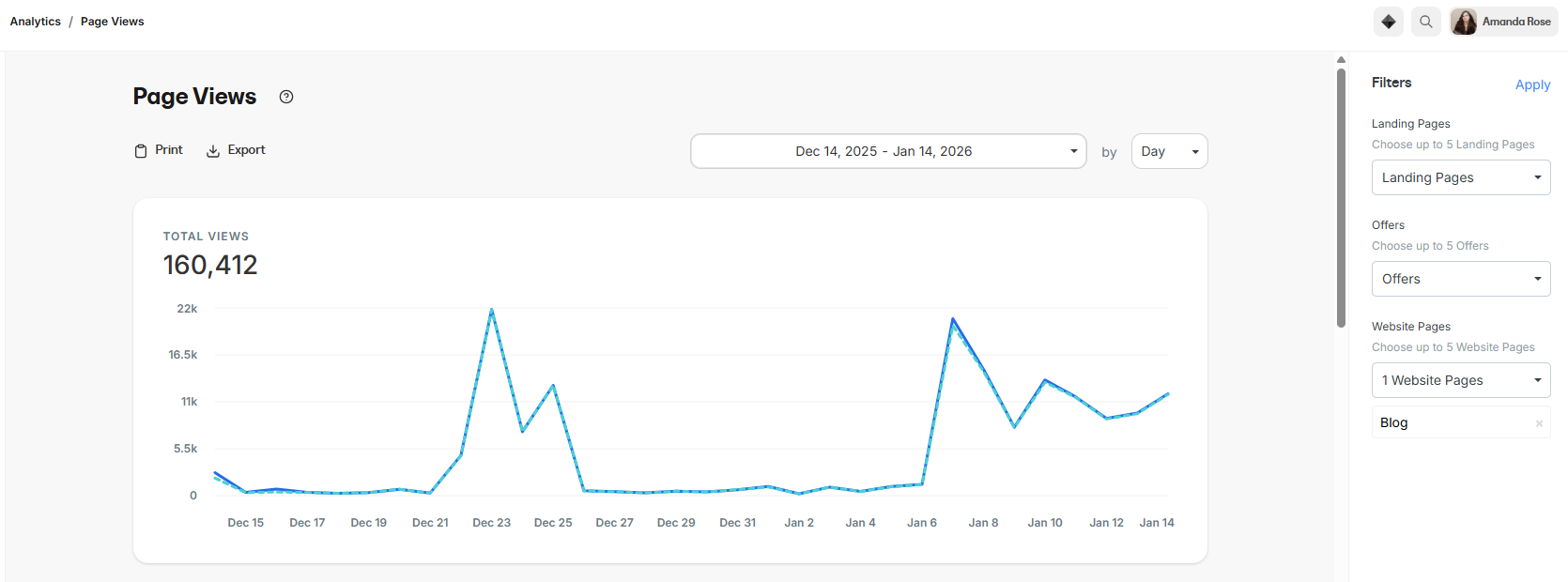Screen dimensions: 1568x582
Task: Open search with the magnifier icon
Action: [x=1426, y=22]
